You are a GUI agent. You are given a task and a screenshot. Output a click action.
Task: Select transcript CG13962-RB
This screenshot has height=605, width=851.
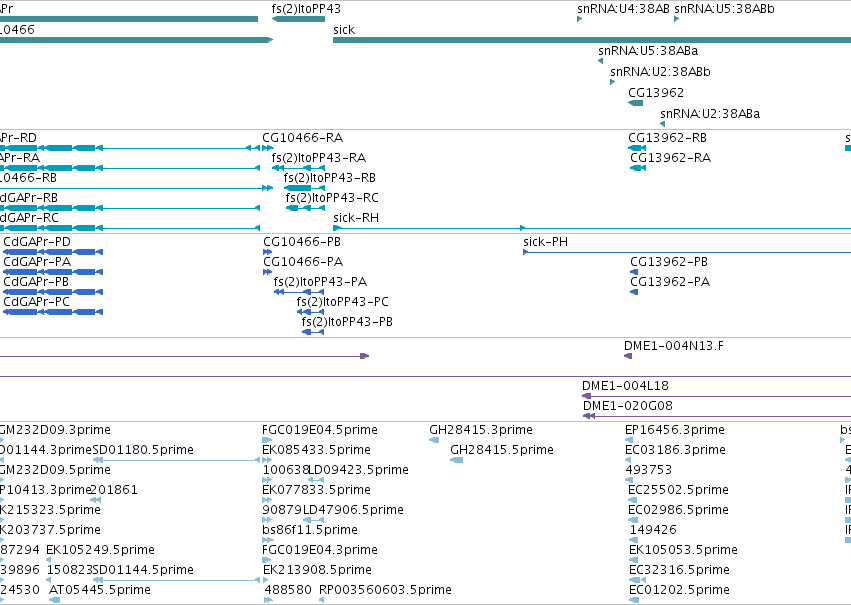[668, 138]
